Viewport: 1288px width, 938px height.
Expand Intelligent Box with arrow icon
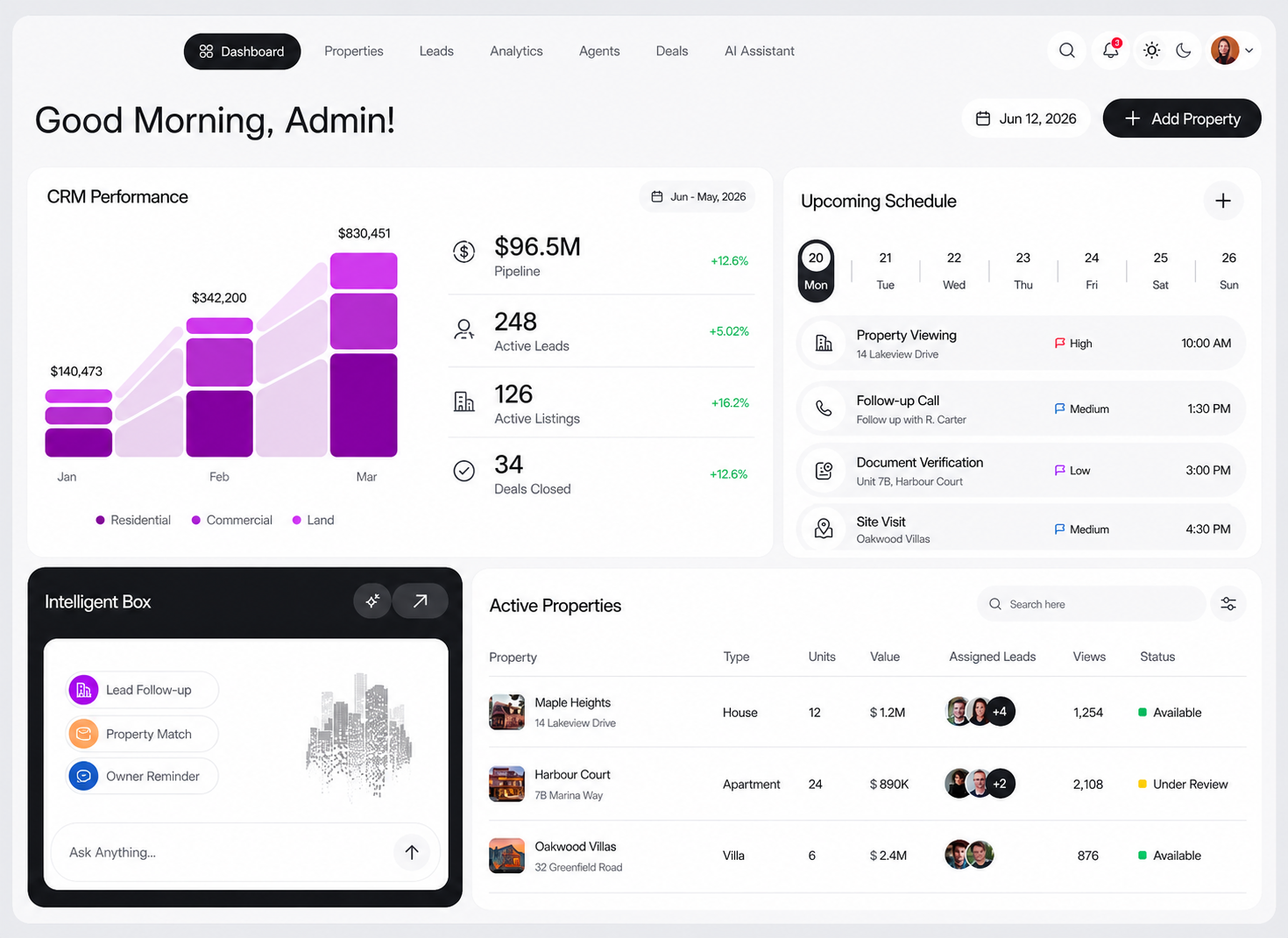pyautogui.click(x=421, y=600)
